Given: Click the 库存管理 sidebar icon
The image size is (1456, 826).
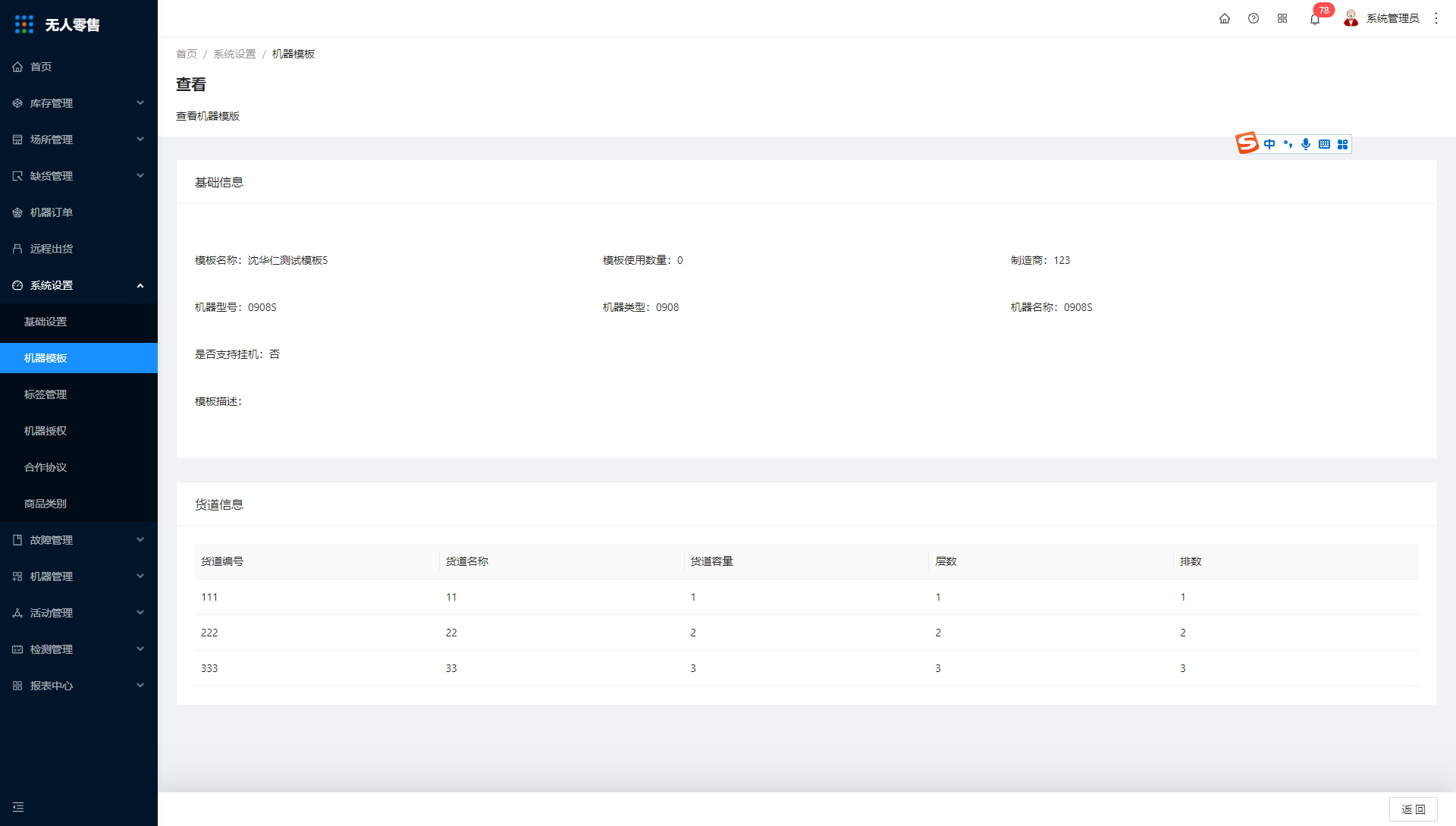Looking at the screenshot, I should click(17, 103).
